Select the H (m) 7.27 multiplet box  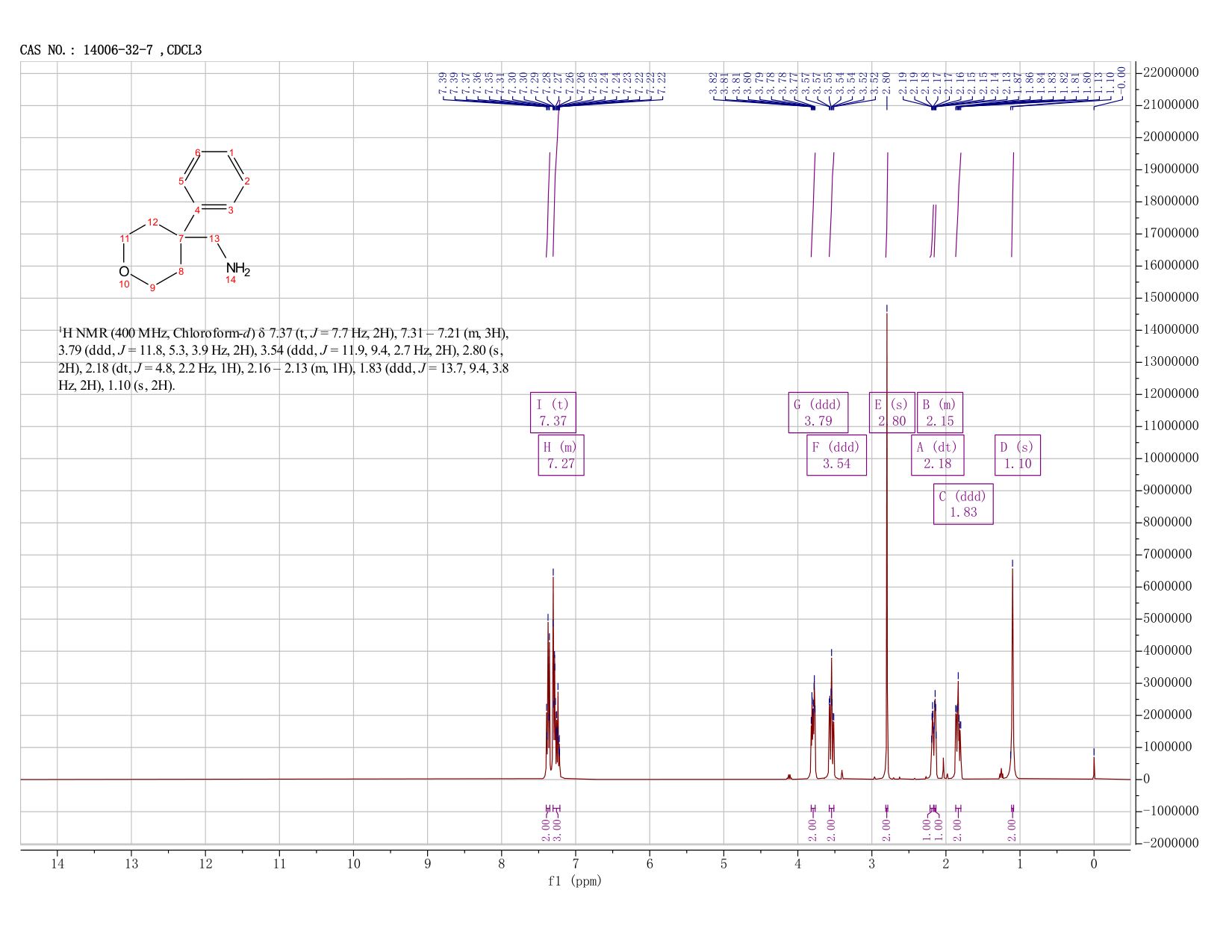coord(561,455)
